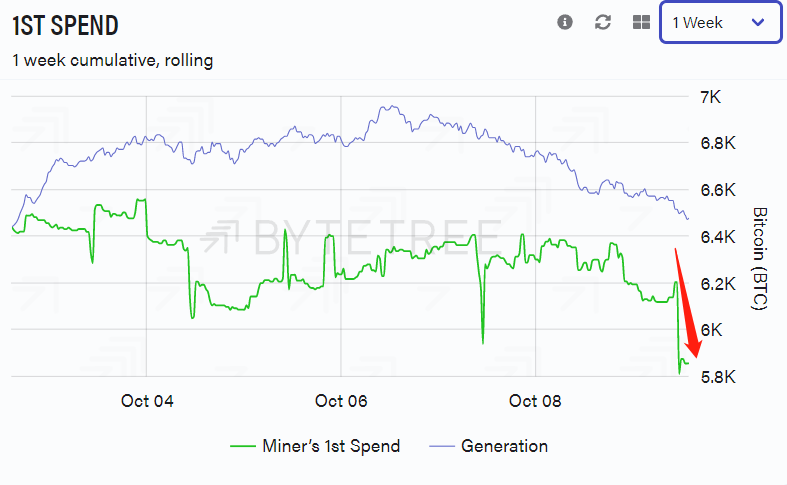Select the Oct 06 date axis label

click(x=342, y=402)
